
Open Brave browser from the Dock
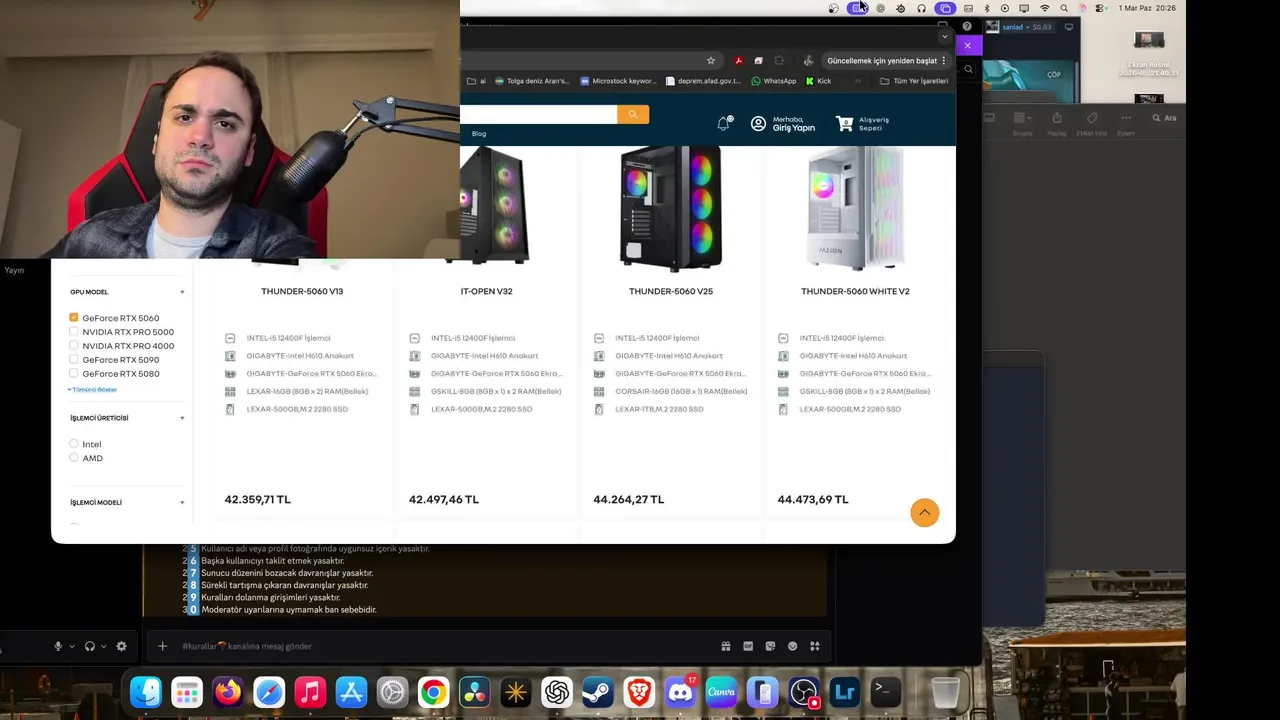[x=639, y=692]
